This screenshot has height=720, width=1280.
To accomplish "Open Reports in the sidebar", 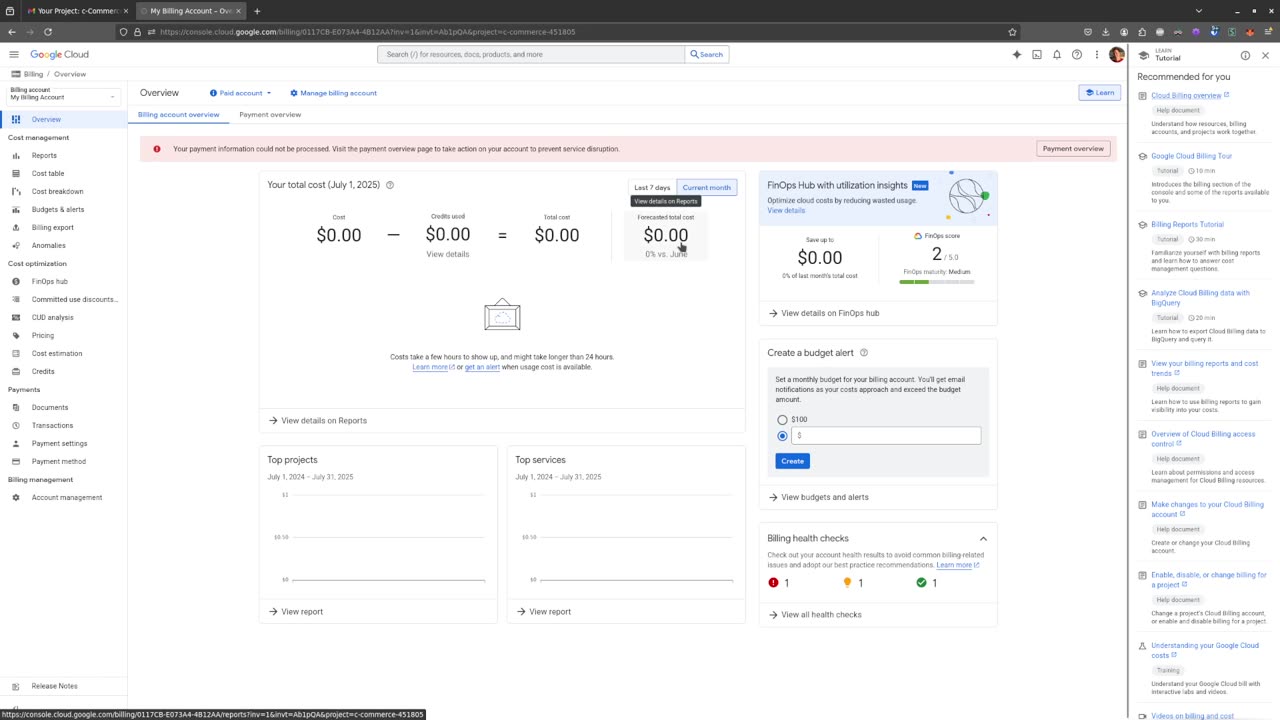I will click(44, 155).
